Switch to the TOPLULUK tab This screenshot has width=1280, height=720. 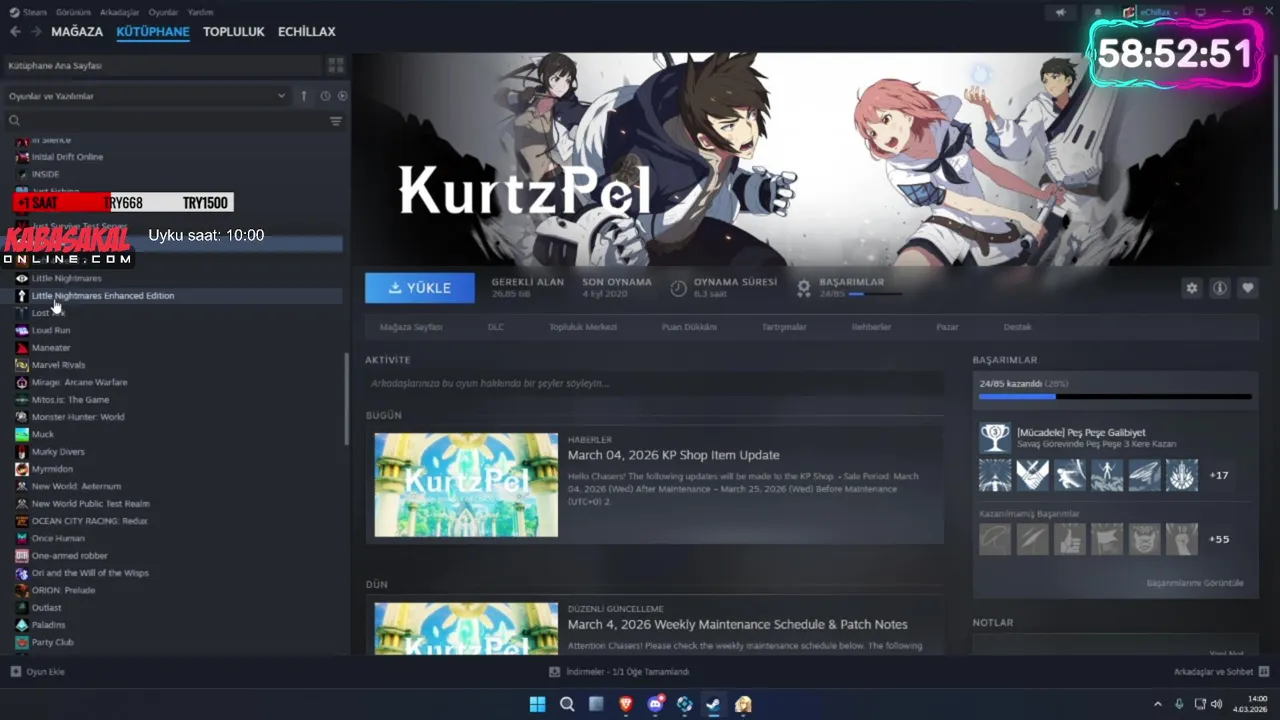(x=234, y=32)
